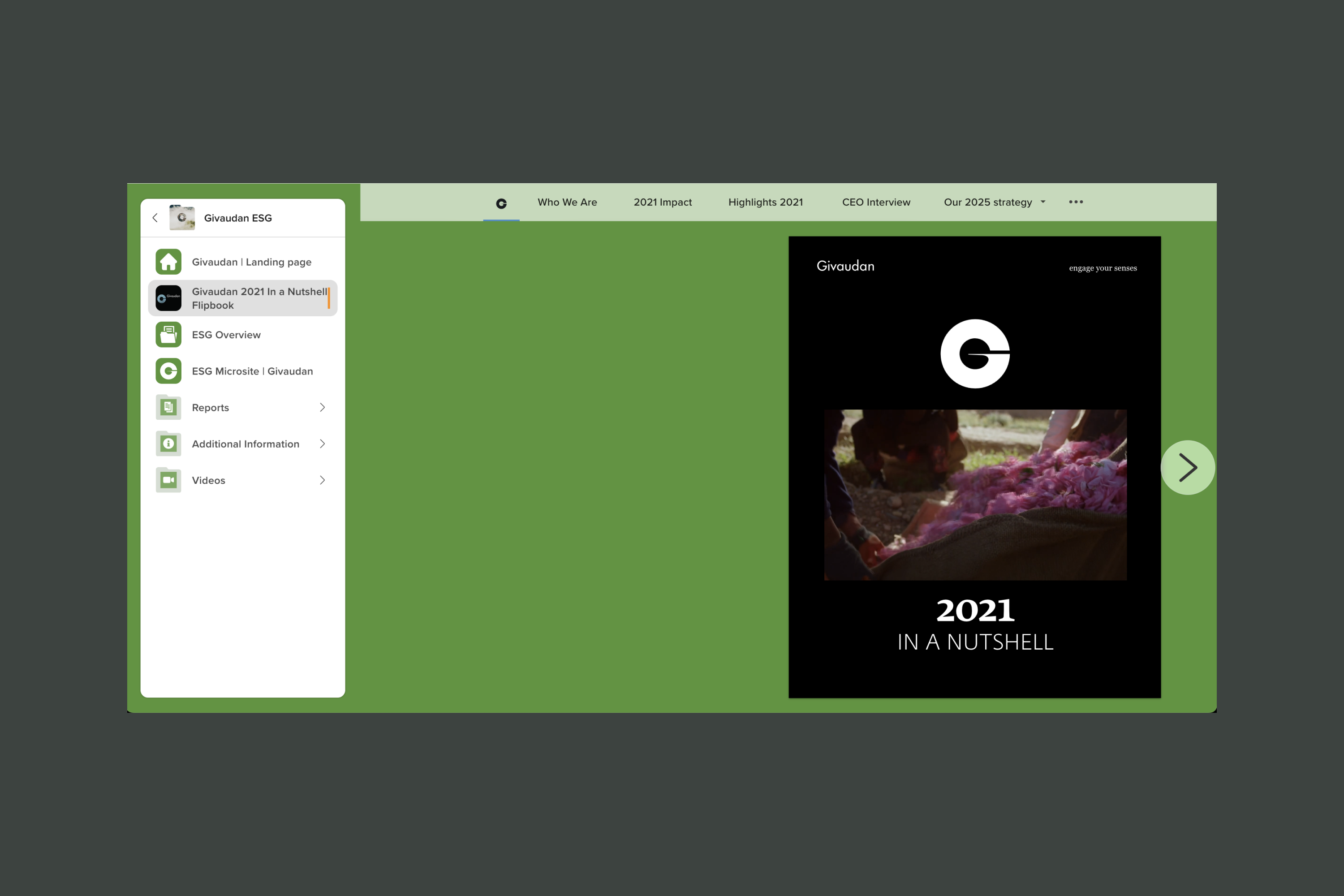Click the Videos camera folder icon

pyautogui.click(x=168, y=480)
